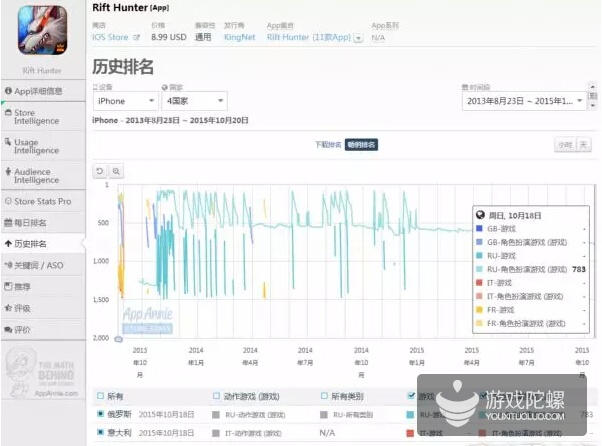Select the 天 granularity button

(583, 145)
